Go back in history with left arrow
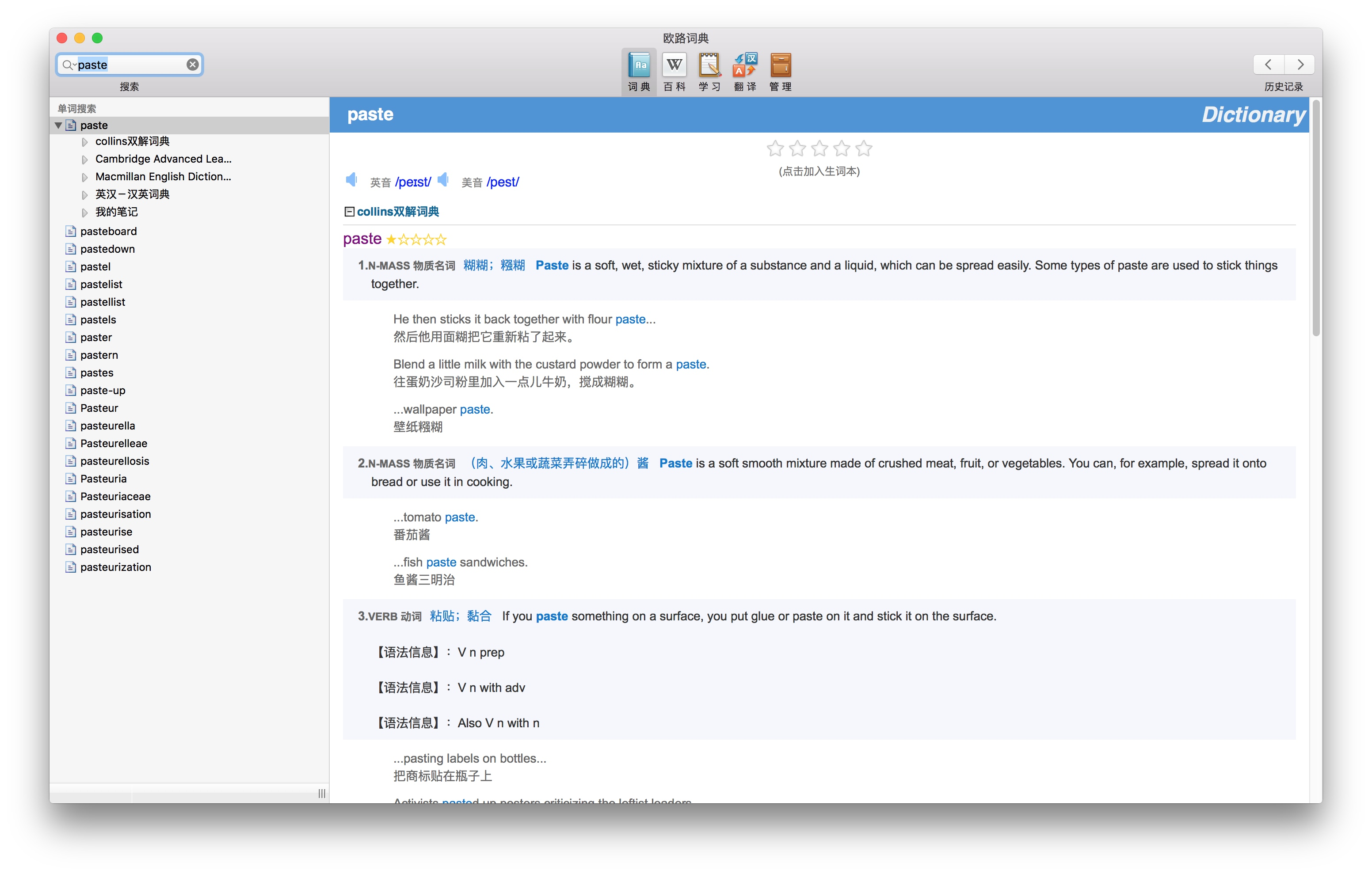The image size is (1372, 874). [x=1268, y=65]
